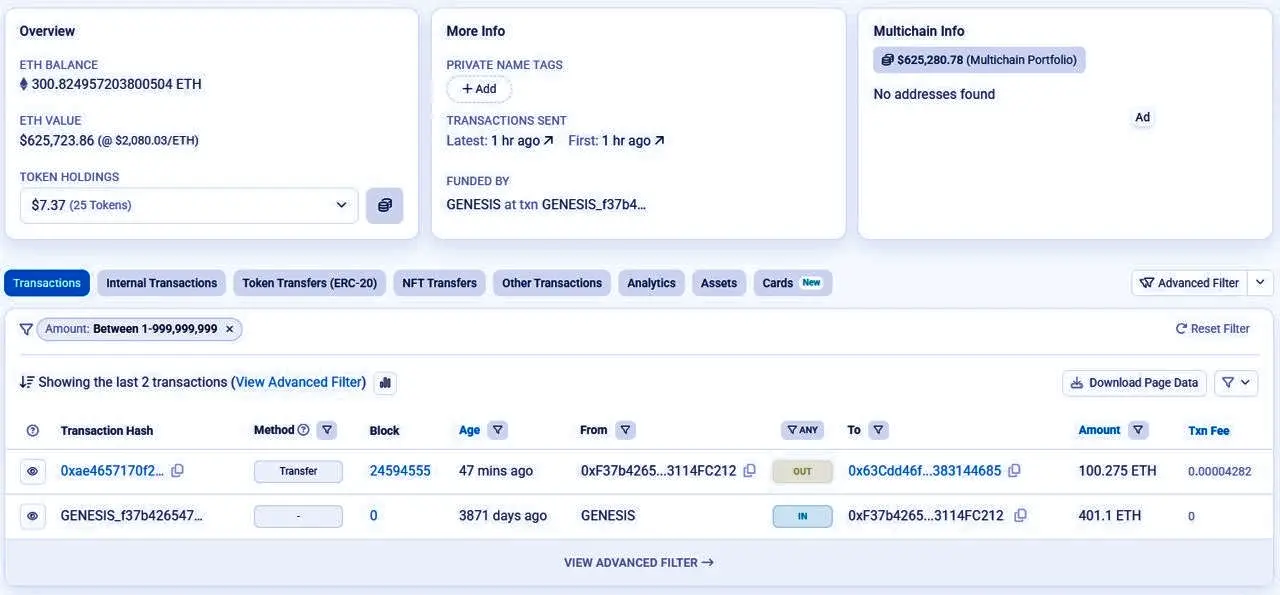Open the From column filter
Viewport: 1280px width, 595px height.
coord(625,430)
